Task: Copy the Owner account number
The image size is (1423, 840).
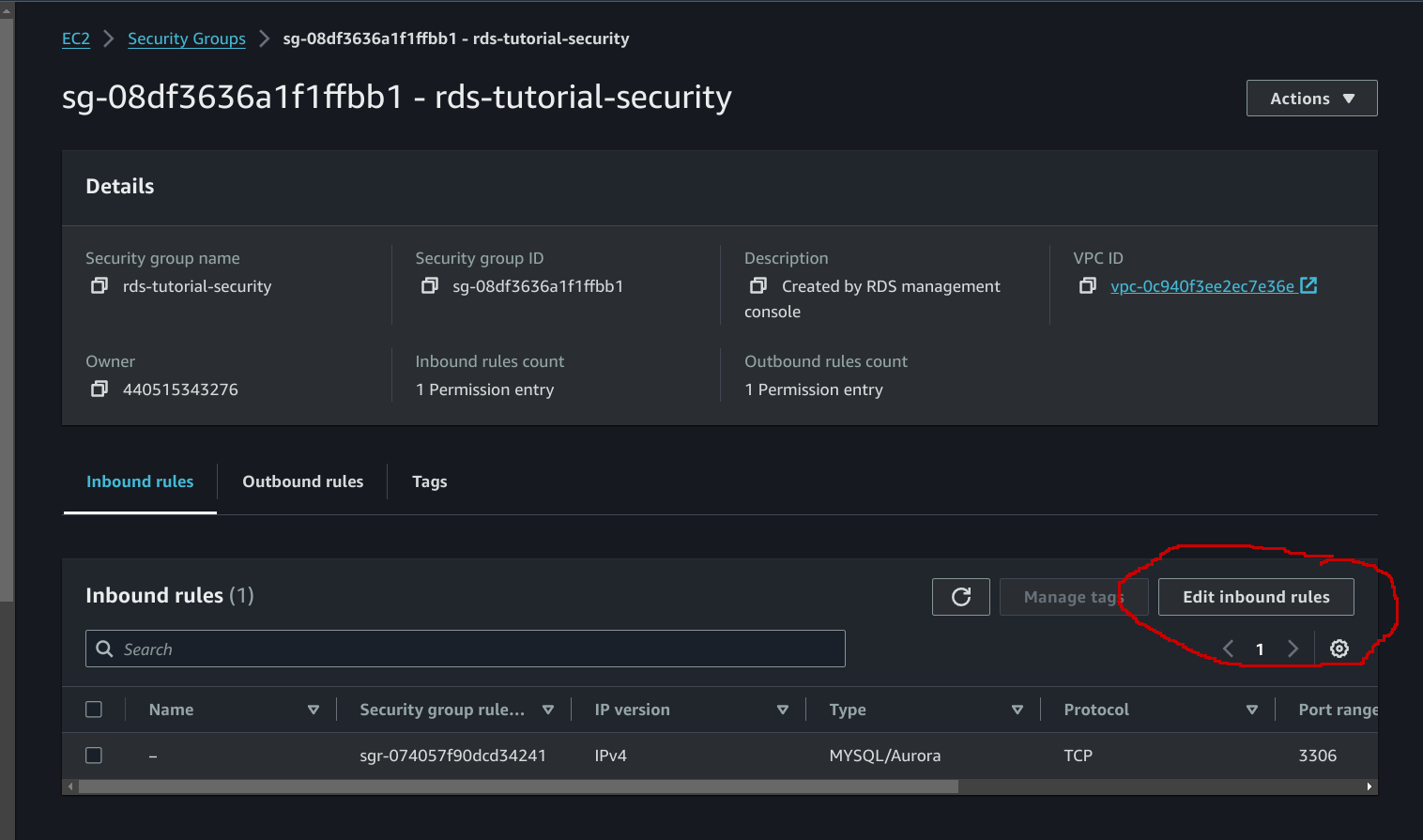Action: coord(99,389)
